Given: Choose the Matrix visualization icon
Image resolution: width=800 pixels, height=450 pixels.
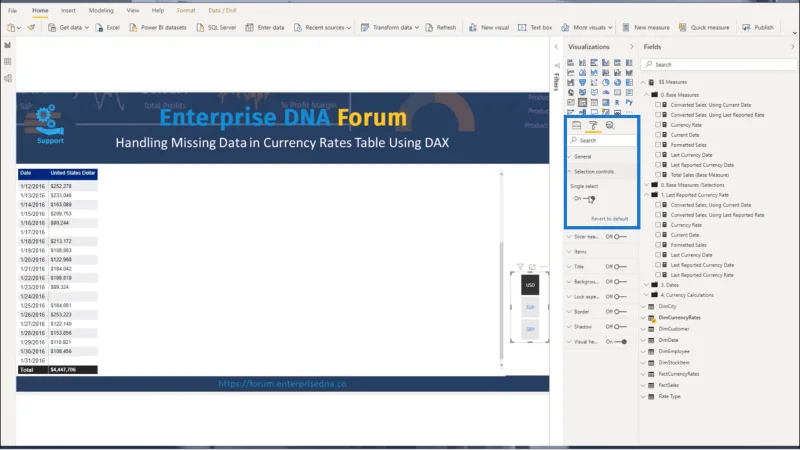Looking at the screenshot, I should [606, 103].
